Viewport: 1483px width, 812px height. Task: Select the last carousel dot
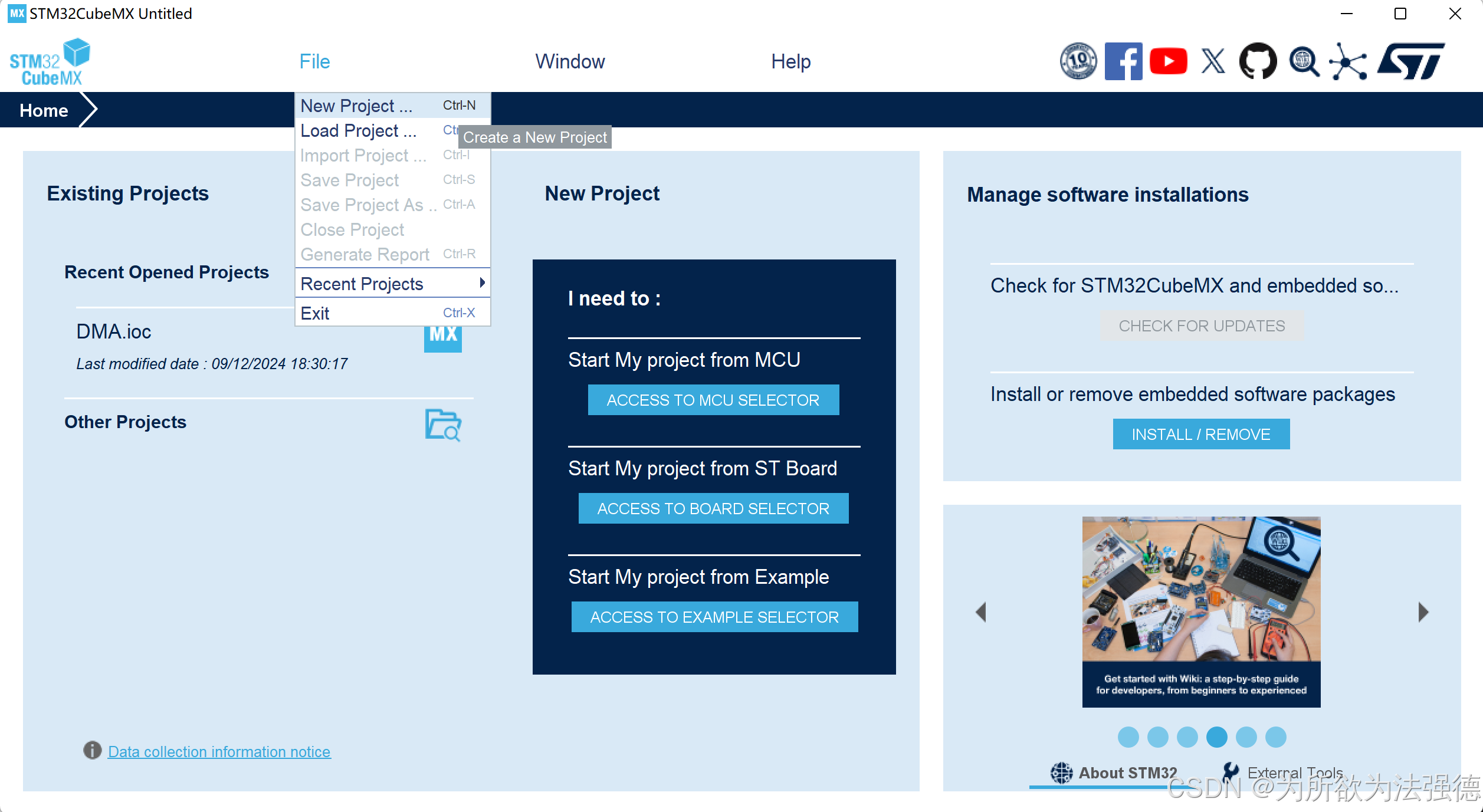tap(1275, 737)
